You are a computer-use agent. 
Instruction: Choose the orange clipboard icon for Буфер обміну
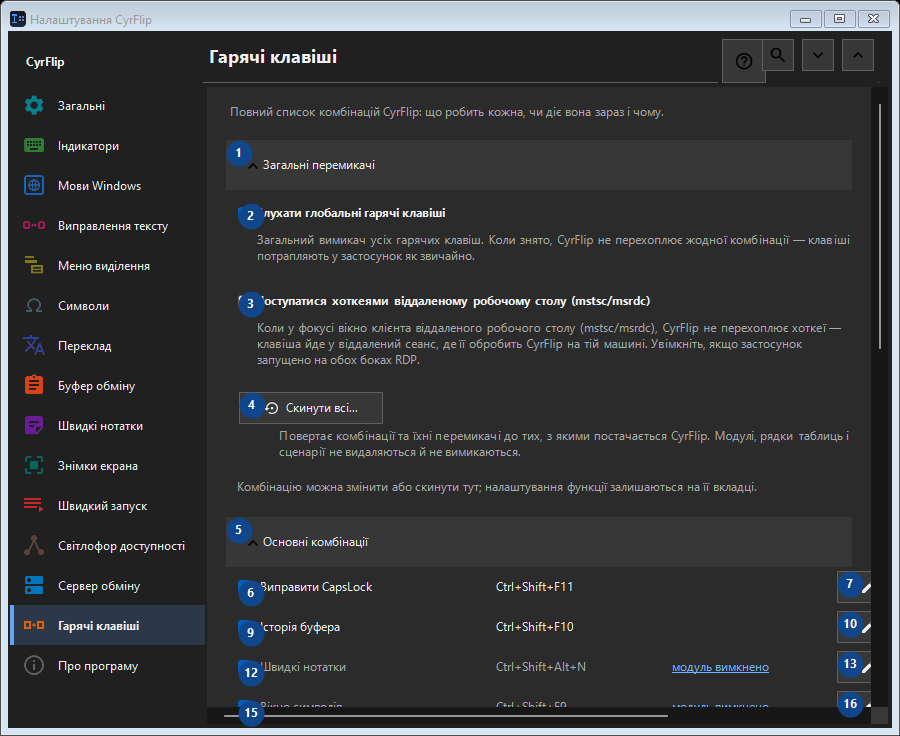click(x=34, y=386)
